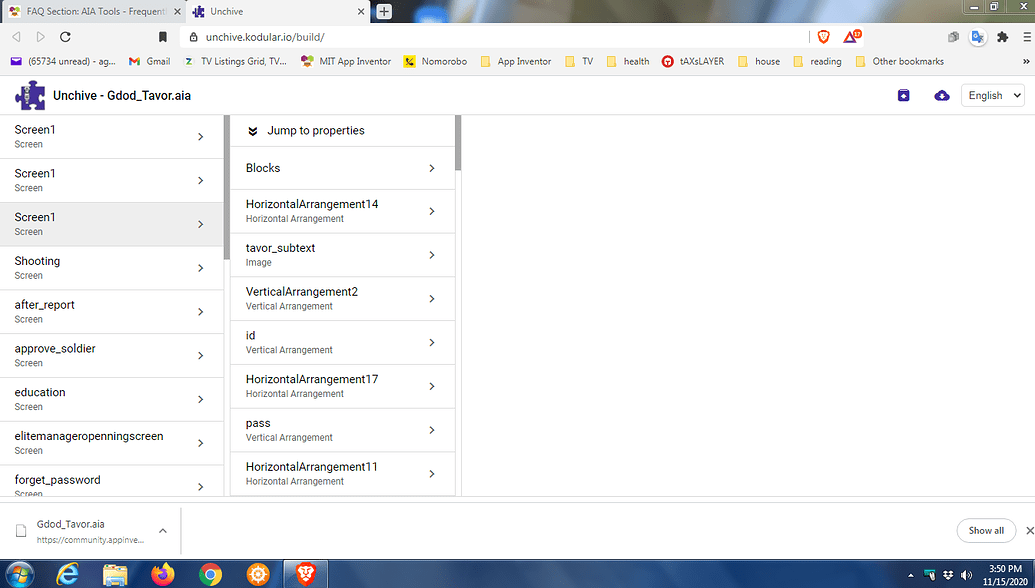Open the Nomorobo bookmark
This screenshot has height=588, width=1035.
(x=436, y=61)
